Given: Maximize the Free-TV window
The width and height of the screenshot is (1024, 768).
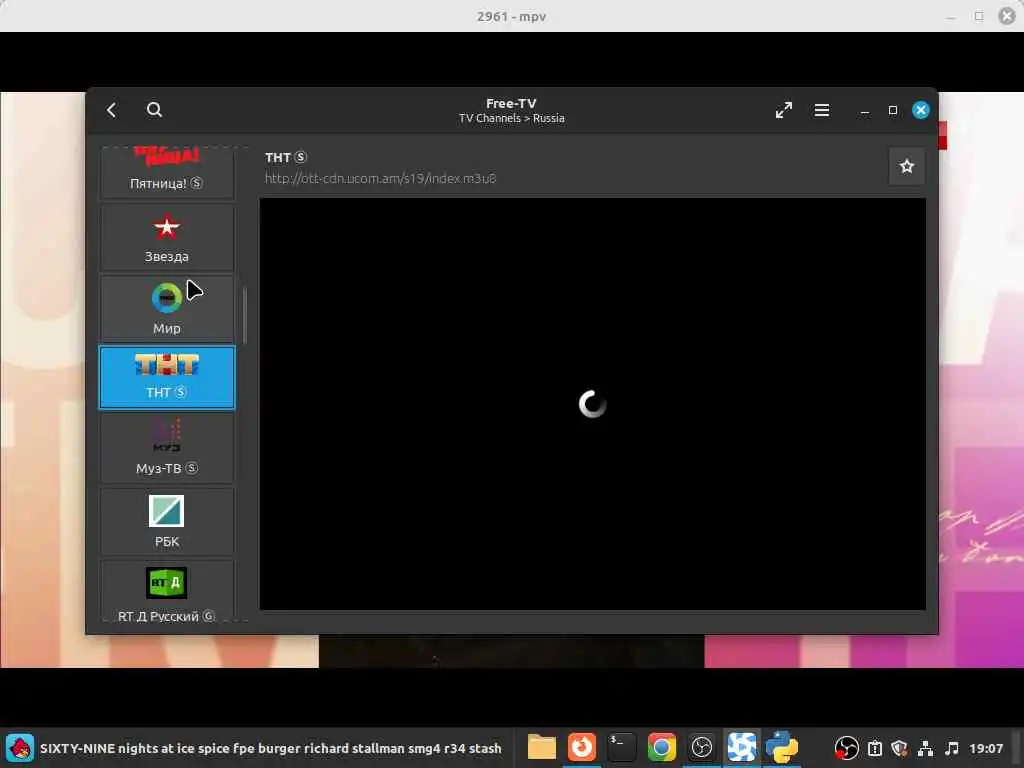Looking at the screenshot, I should pos(893,110).
